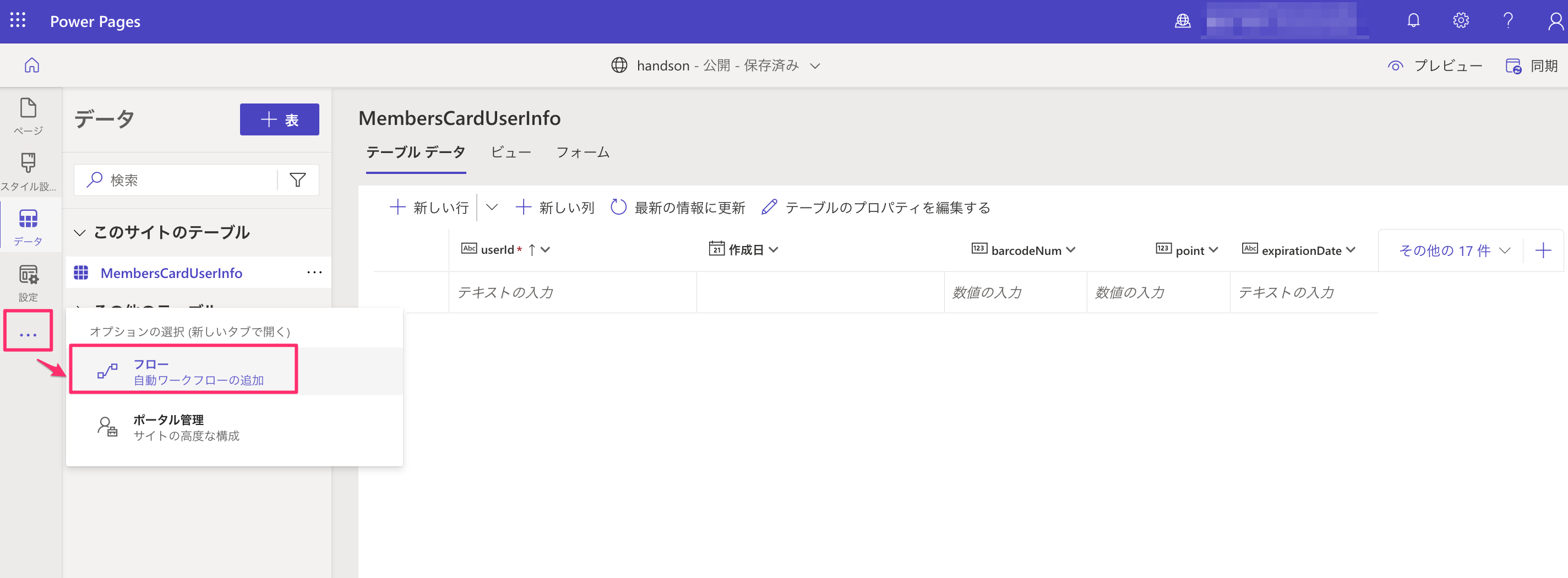Select フロー 自動ワークフローの追加 option
This screenshot has width=1568, height=578.
[x=235, y=371]
